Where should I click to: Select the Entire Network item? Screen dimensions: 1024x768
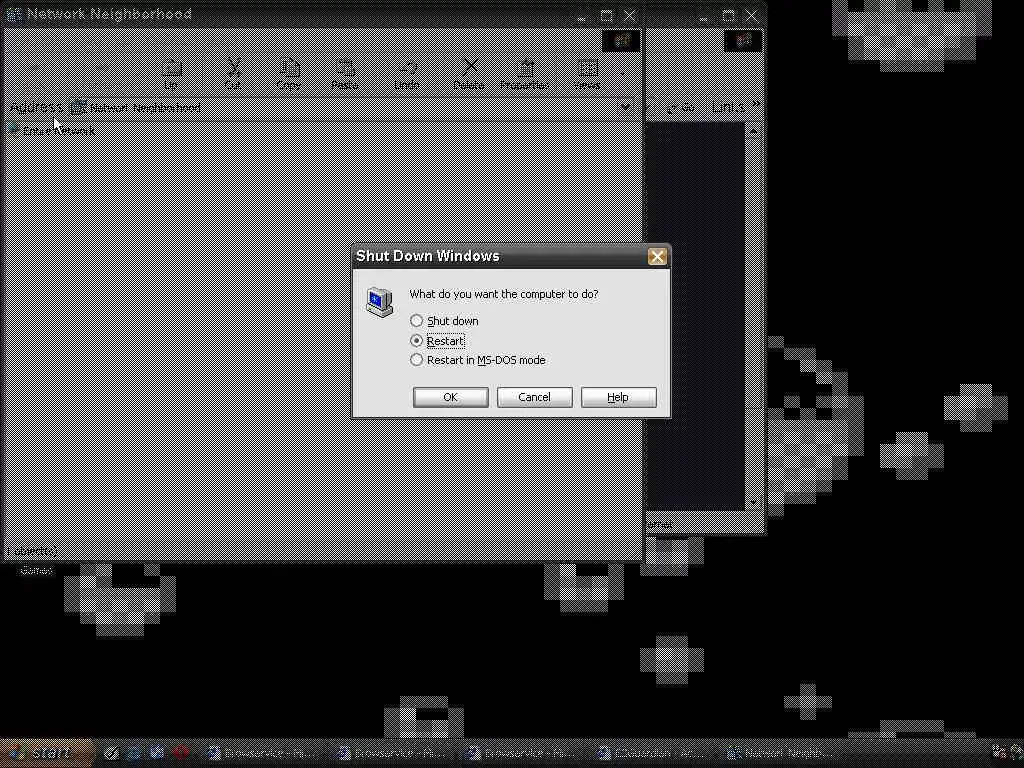(x=52, y=131)
